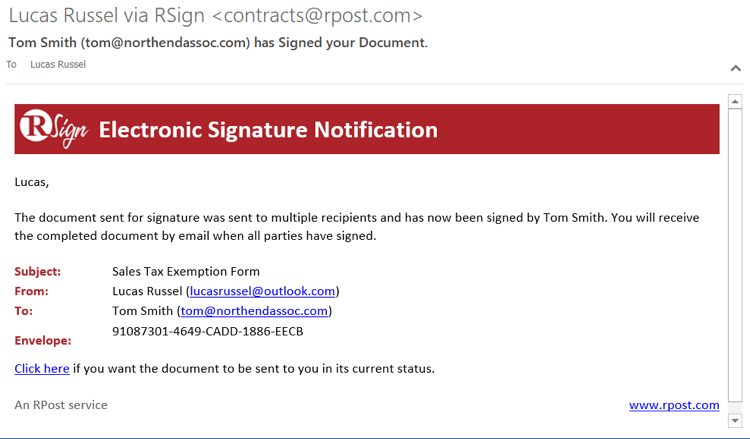Click the 'An RPost service' footer text
Image resolution: width=750 pixels, height=439 pixels.
tap(61, 405)
